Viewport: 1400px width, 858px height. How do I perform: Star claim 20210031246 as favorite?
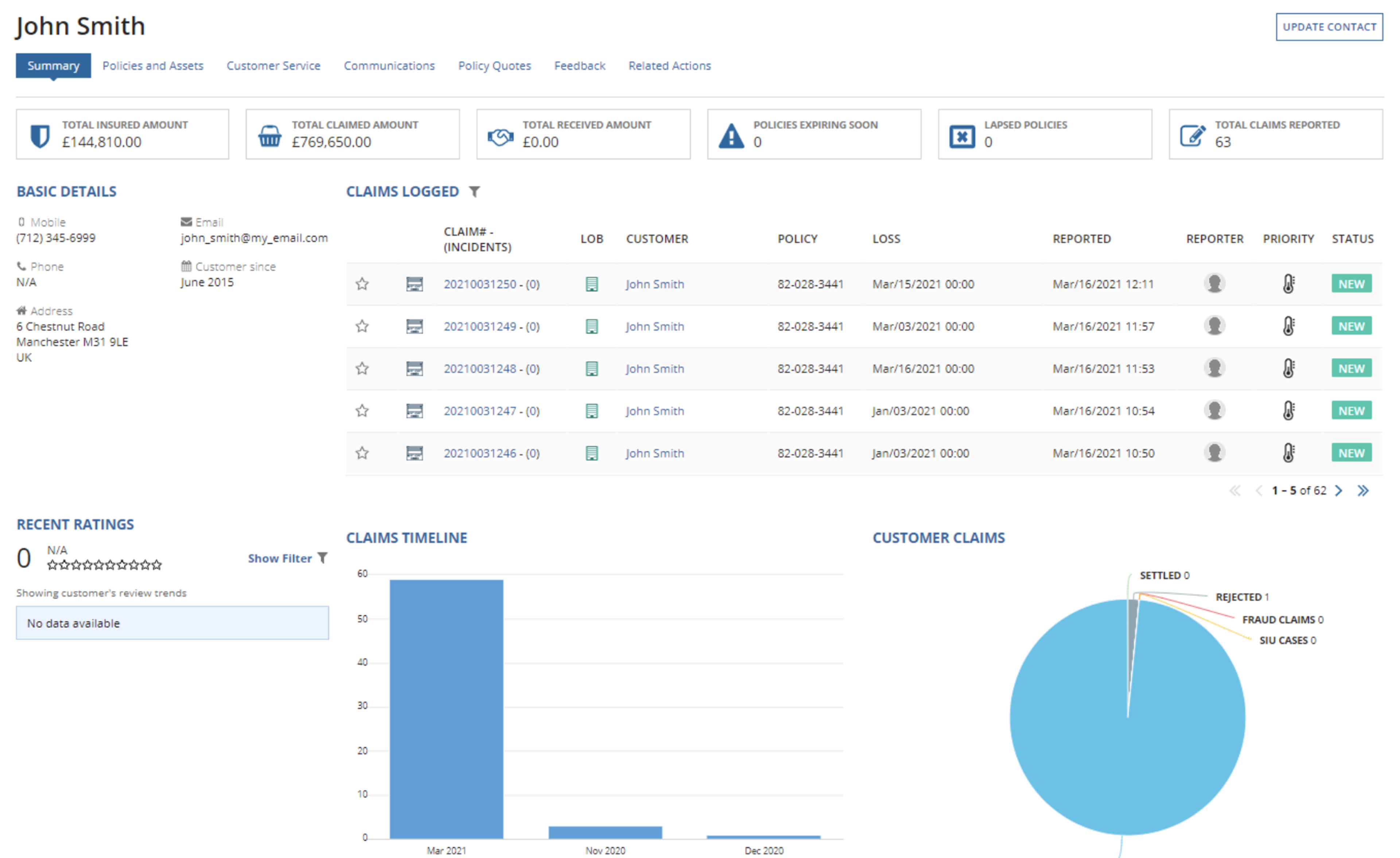pyautogui.click(x=362, y=453)
